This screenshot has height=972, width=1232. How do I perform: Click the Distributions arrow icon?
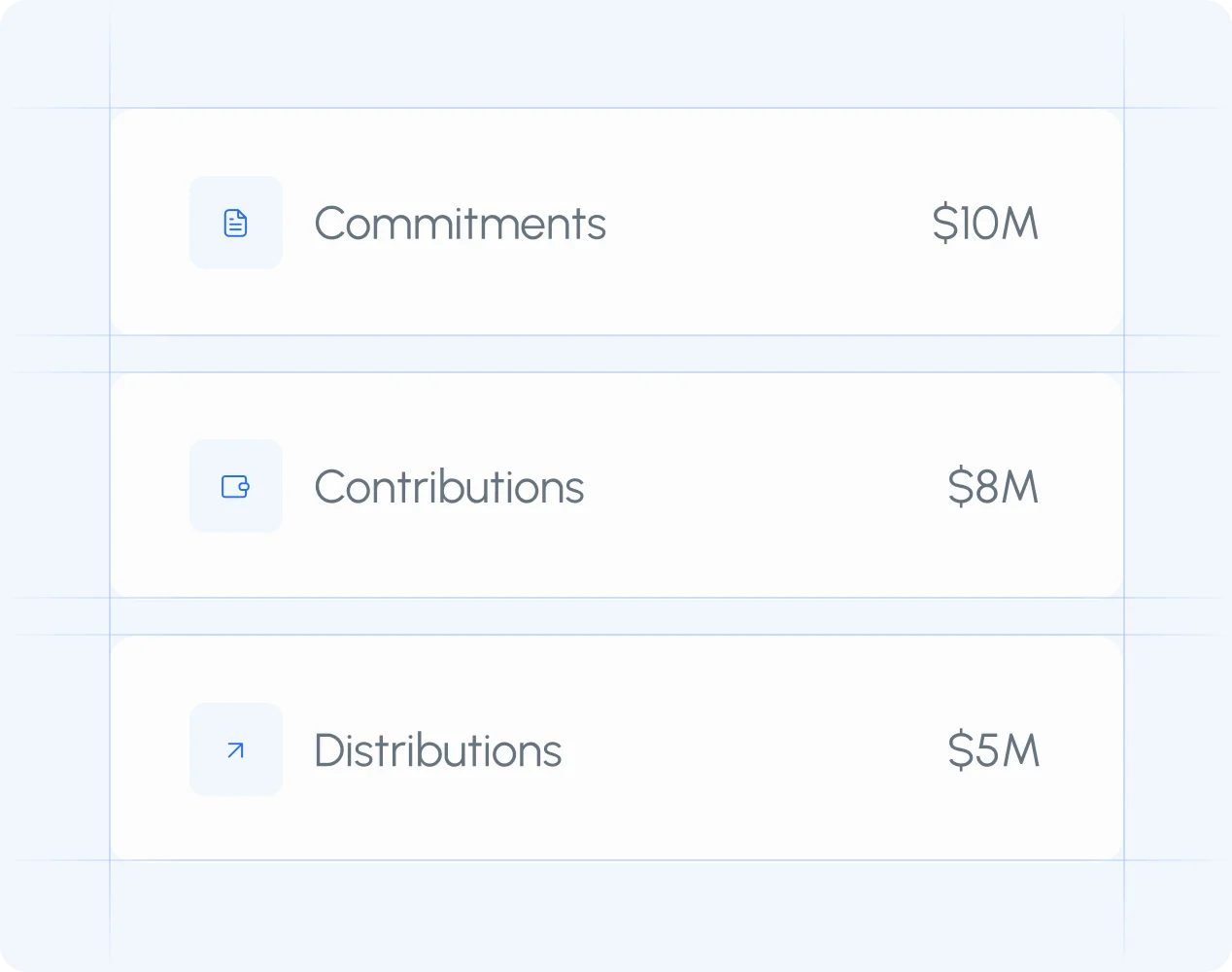[236, 749]
